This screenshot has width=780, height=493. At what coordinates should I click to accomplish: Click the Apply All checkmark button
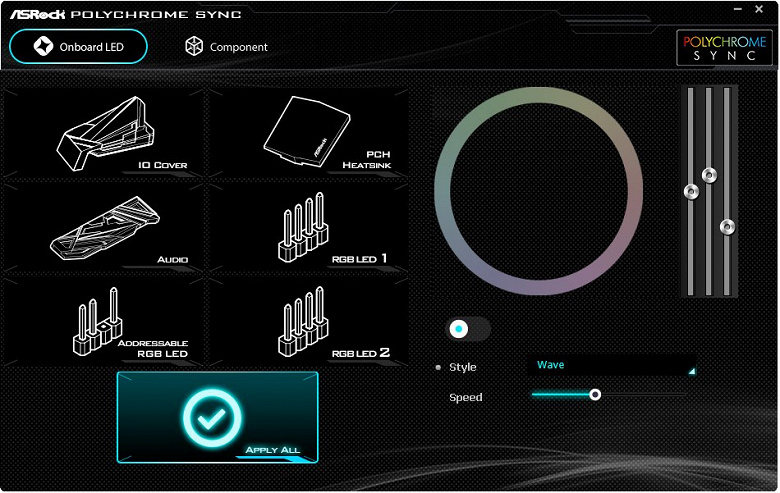pyautogui.click(x=217, y=417)
